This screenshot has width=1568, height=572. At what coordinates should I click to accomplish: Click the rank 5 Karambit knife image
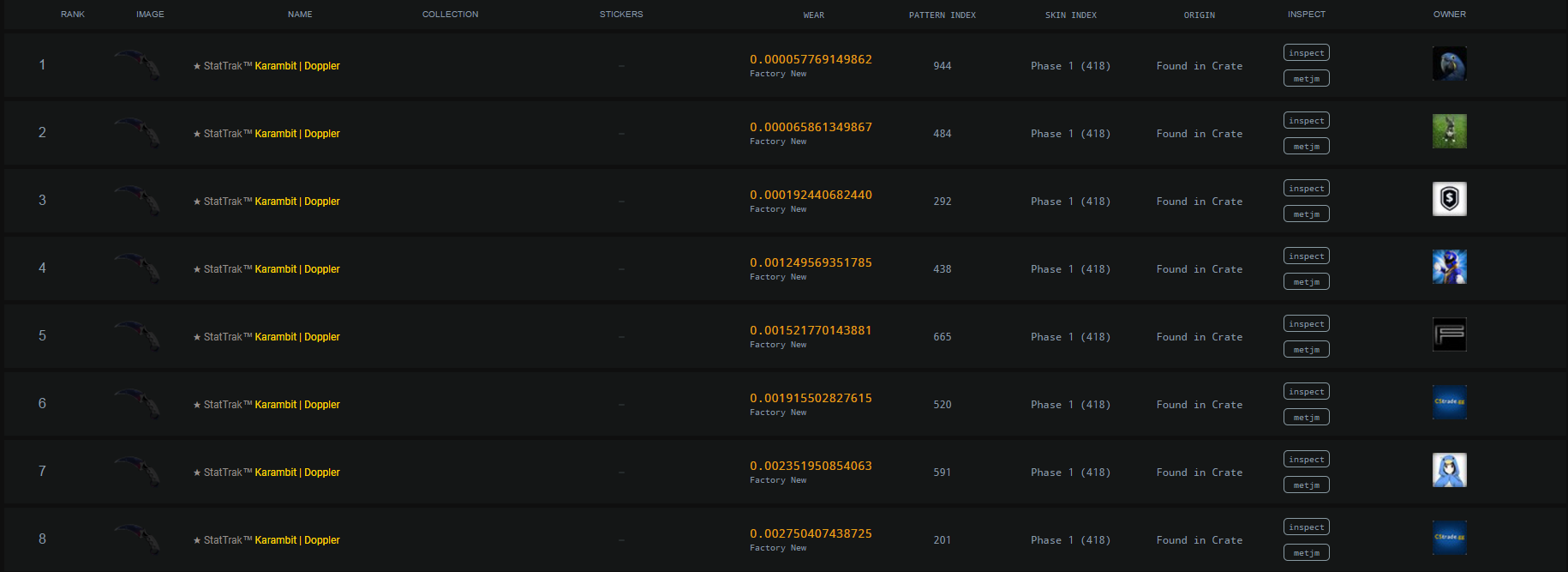(138, 335)
